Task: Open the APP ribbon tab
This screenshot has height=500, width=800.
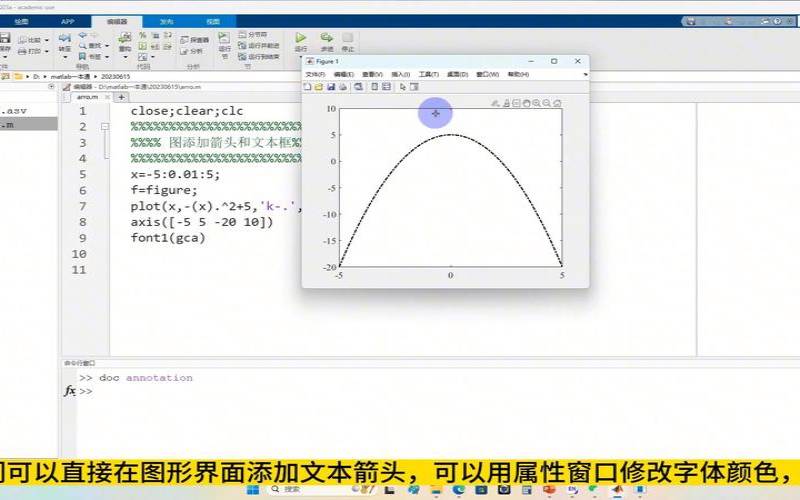Action: tap(67, 21)
